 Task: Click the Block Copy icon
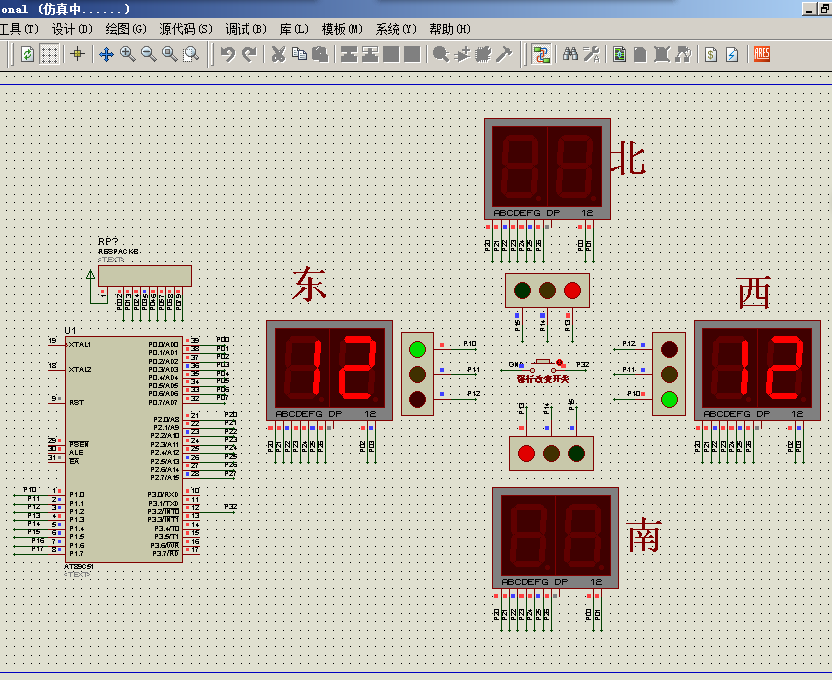tap(349, 54)
